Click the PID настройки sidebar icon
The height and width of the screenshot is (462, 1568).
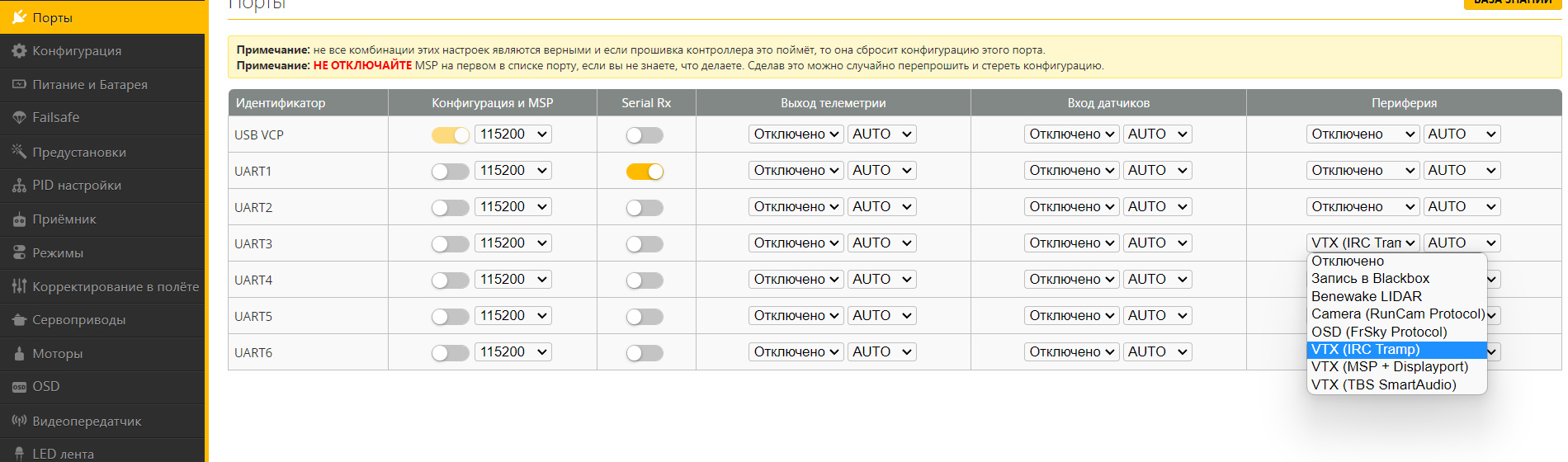[x=19, y=186]
